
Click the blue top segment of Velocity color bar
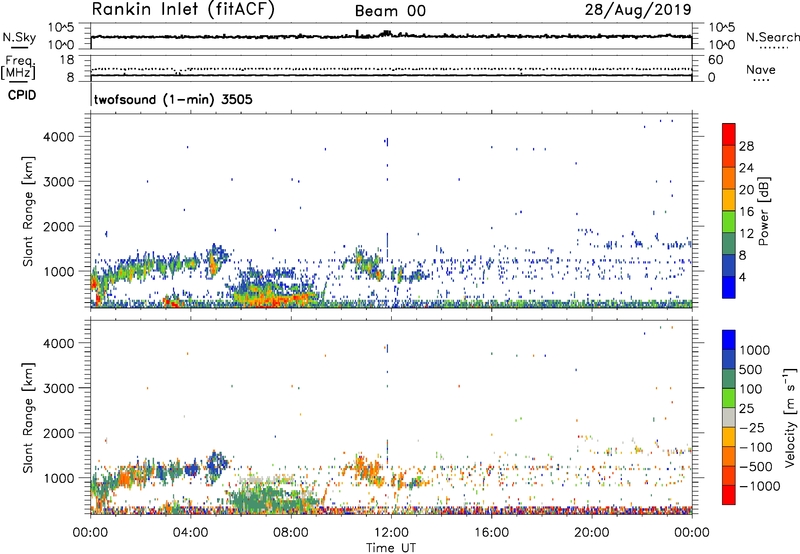[729, 340]
